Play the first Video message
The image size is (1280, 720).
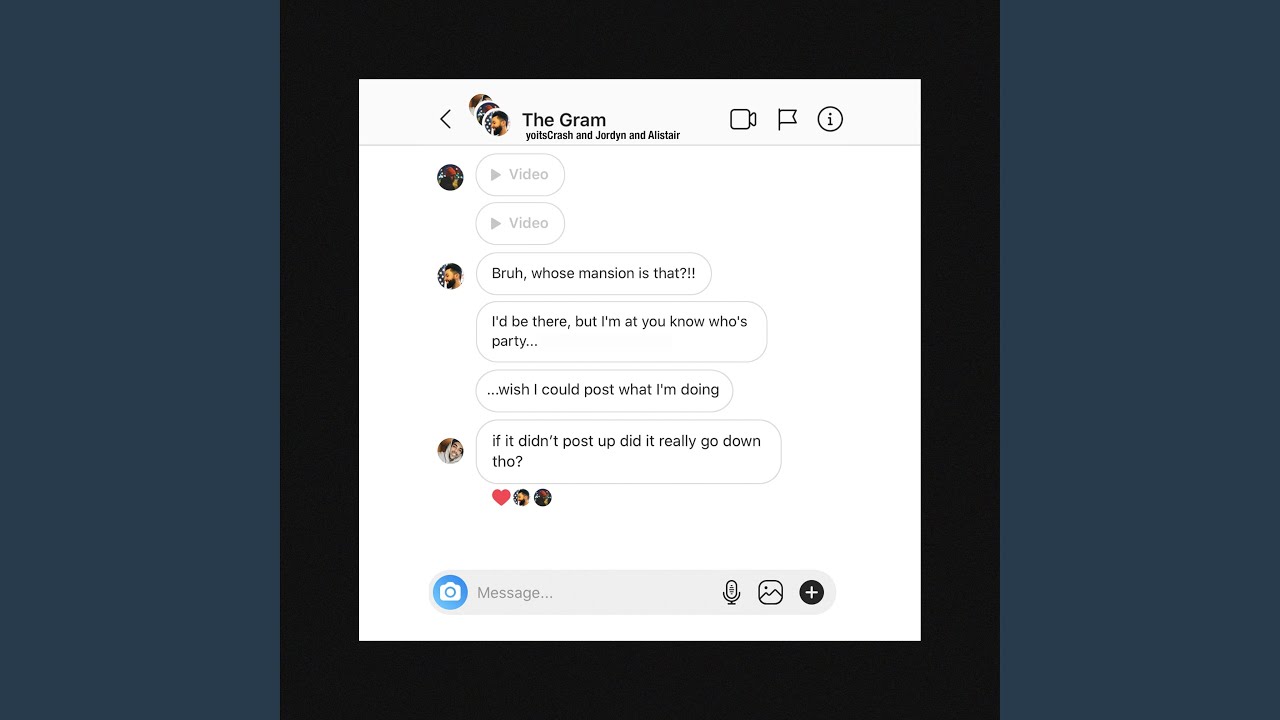coord(520,174)
